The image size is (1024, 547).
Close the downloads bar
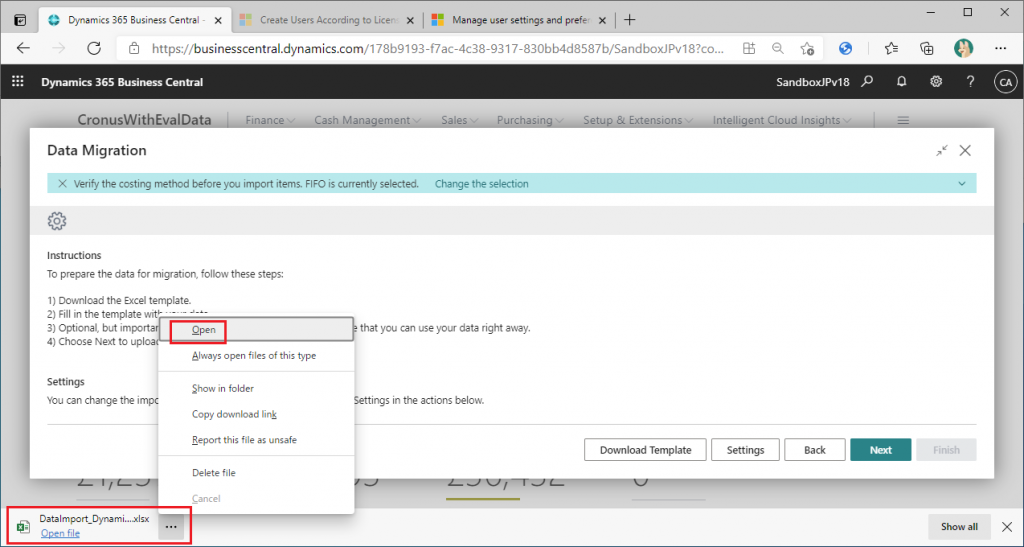pos(1007,527)
